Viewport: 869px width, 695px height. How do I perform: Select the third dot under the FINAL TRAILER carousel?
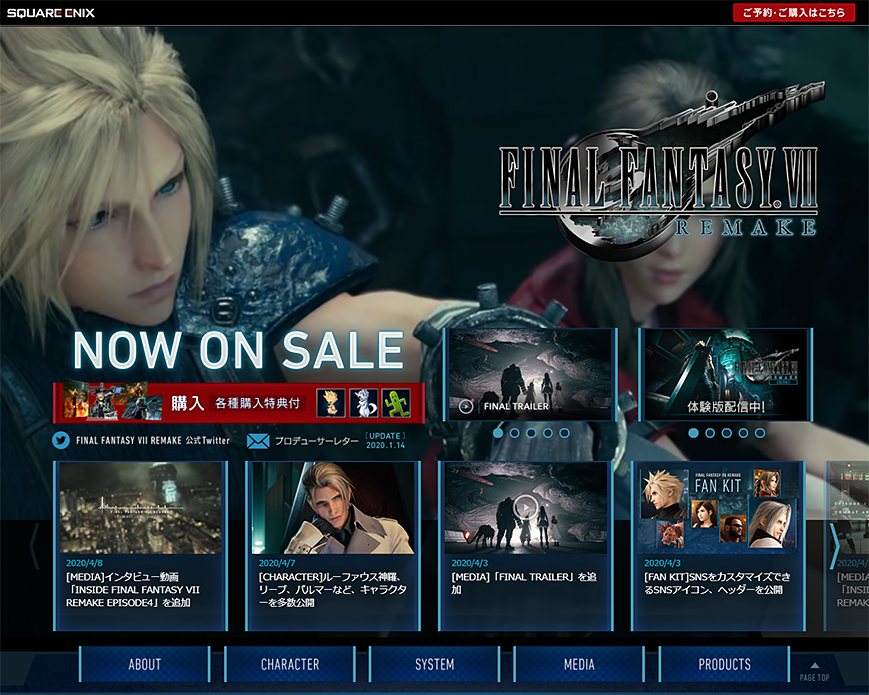(x=531, y=433)
